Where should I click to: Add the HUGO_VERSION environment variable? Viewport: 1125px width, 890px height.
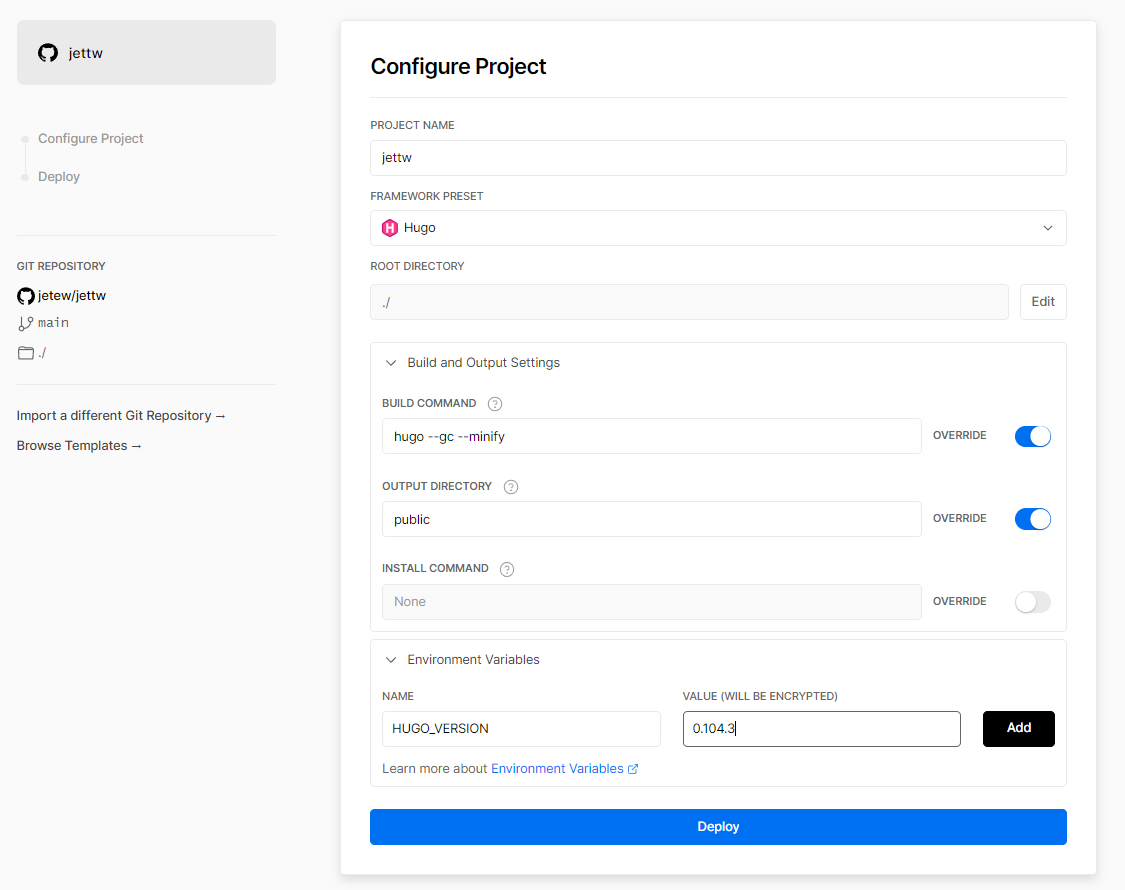pyautogui.click(x=1018, y=729)
